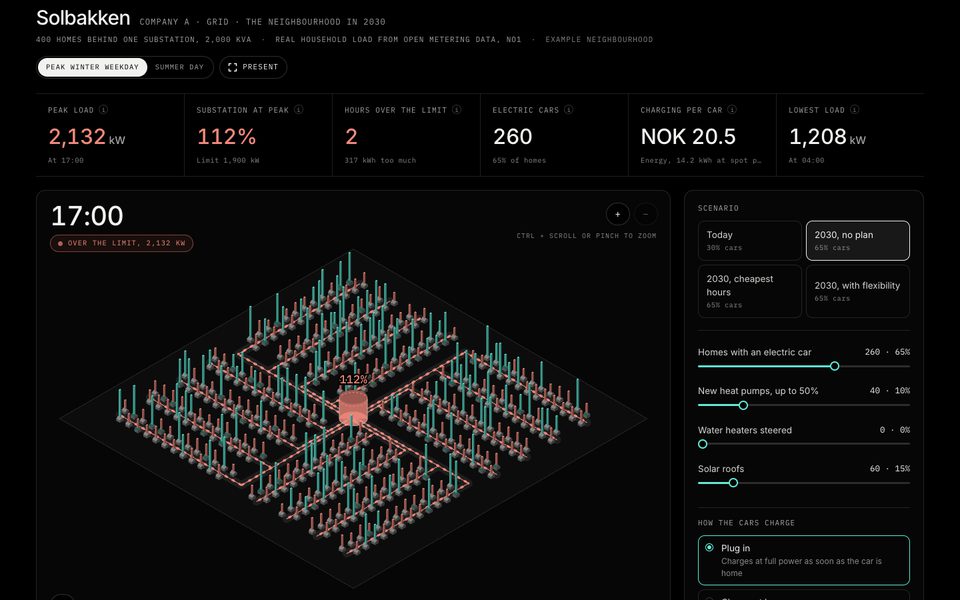Screen dimensions: 960x600
Task: Click the Homes with an electric car slider handle
Action: coord(834,366)
